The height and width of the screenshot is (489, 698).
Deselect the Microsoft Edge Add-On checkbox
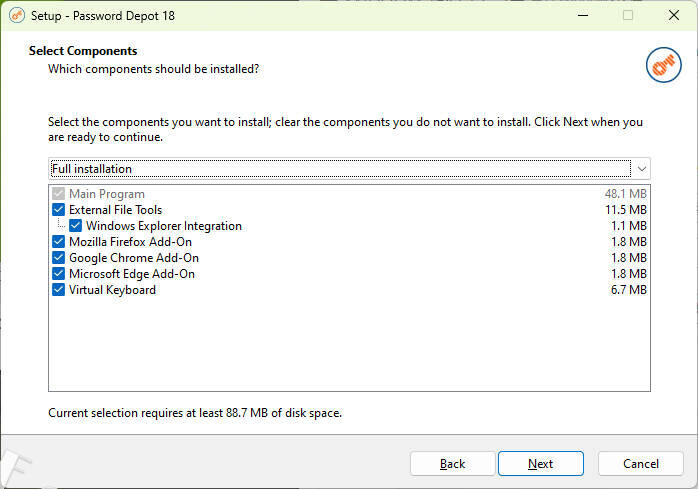coord(58,274)
